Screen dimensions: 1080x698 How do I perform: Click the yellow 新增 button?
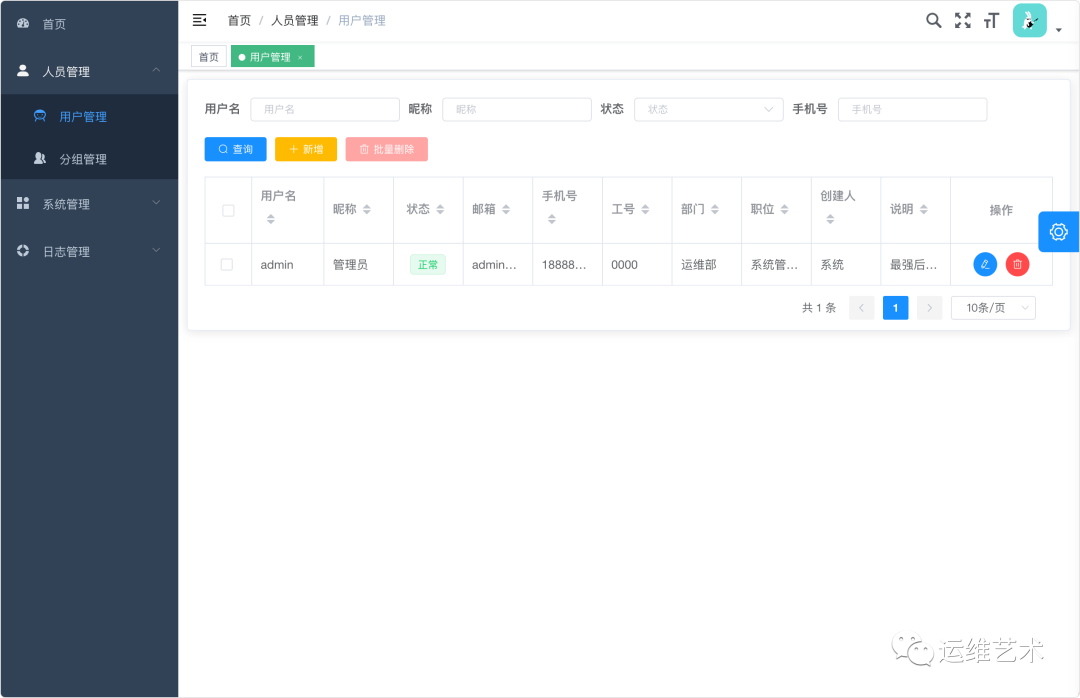click(x=305, y=148)
